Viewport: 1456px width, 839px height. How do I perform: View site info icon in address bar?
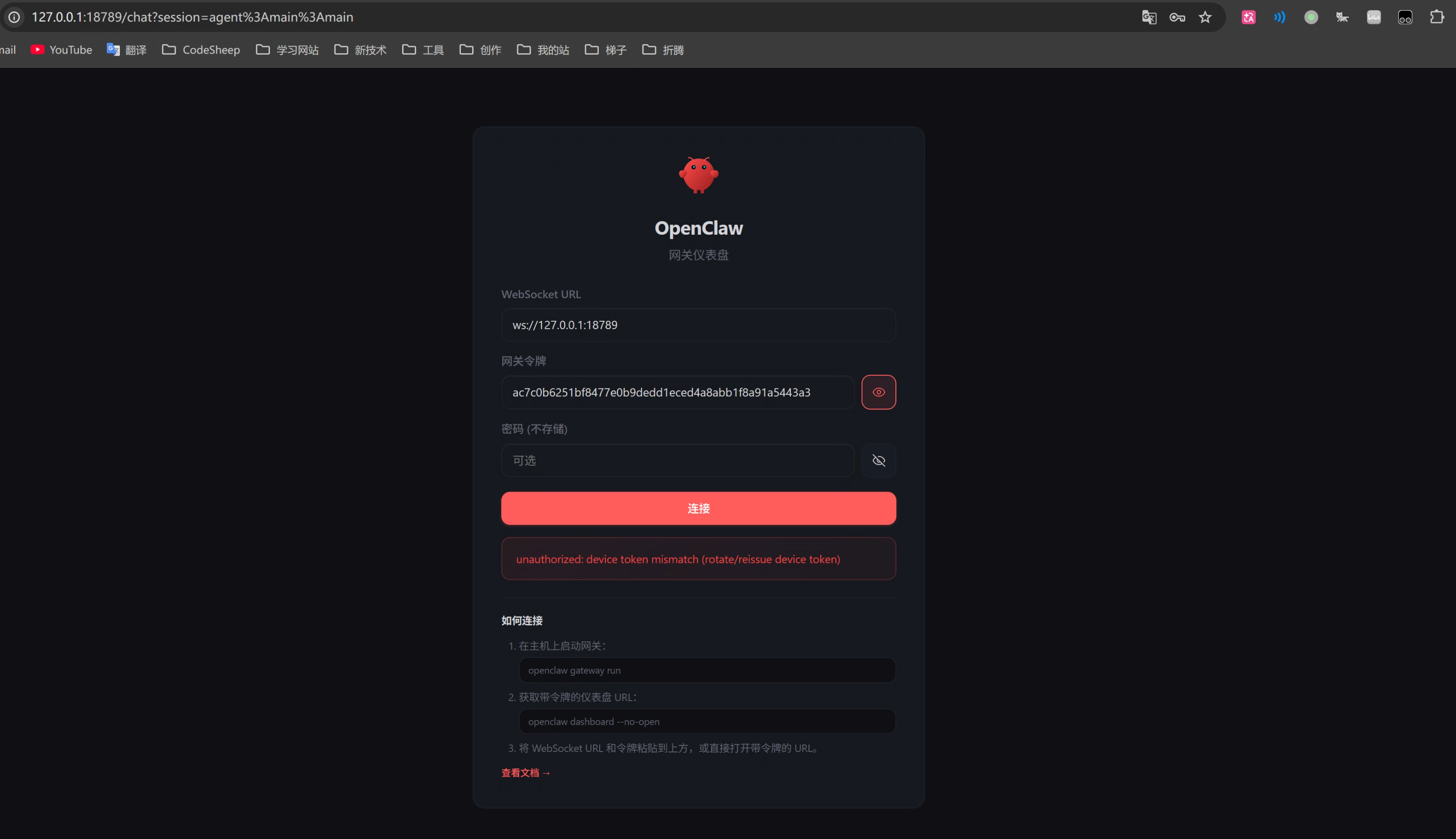point(15,17)
